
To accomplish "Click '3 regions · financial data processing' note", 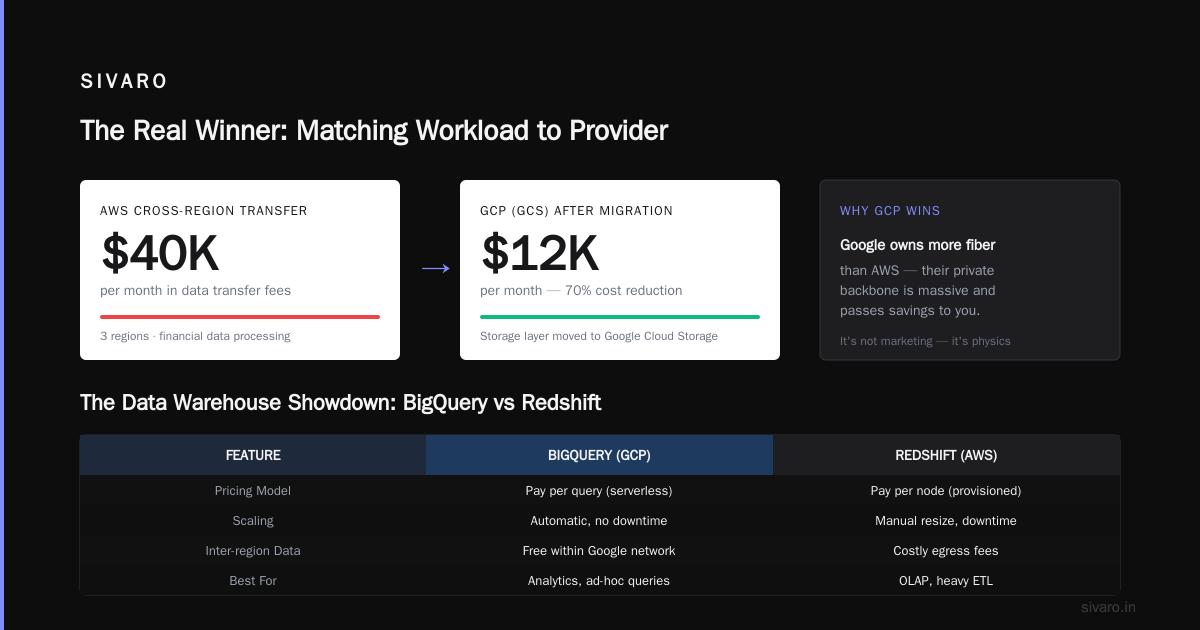I will coord(195,336).
